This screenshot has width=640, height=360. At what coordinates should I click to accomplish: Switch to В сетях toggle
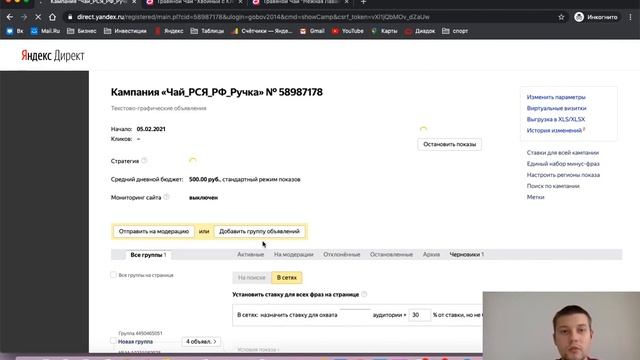point(287,278)
